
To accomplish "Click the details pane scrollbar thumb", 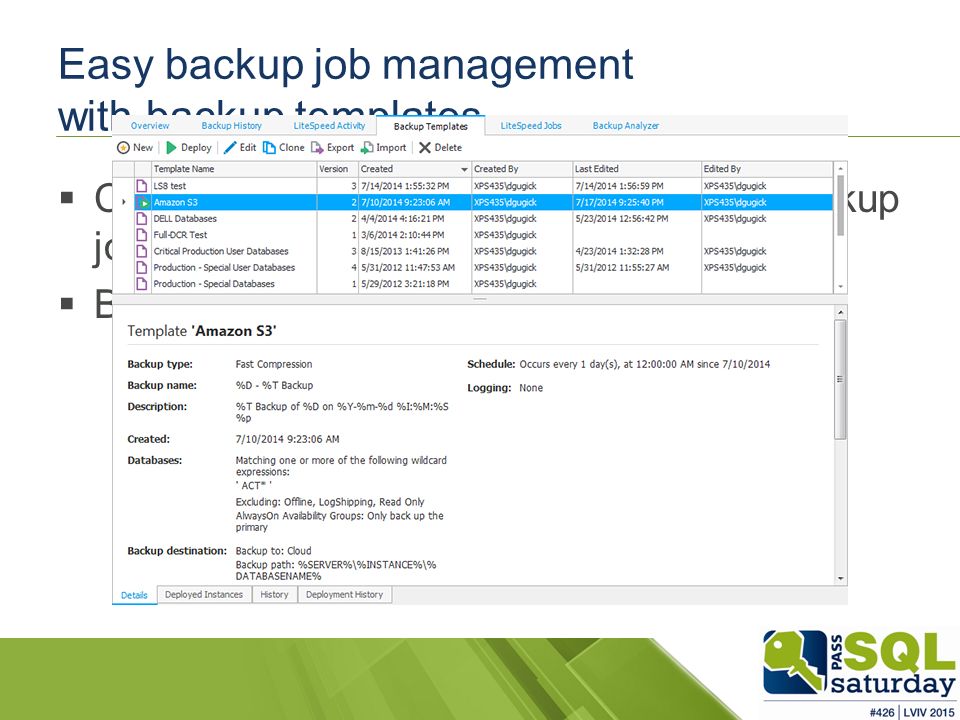I will coord(841,379).
